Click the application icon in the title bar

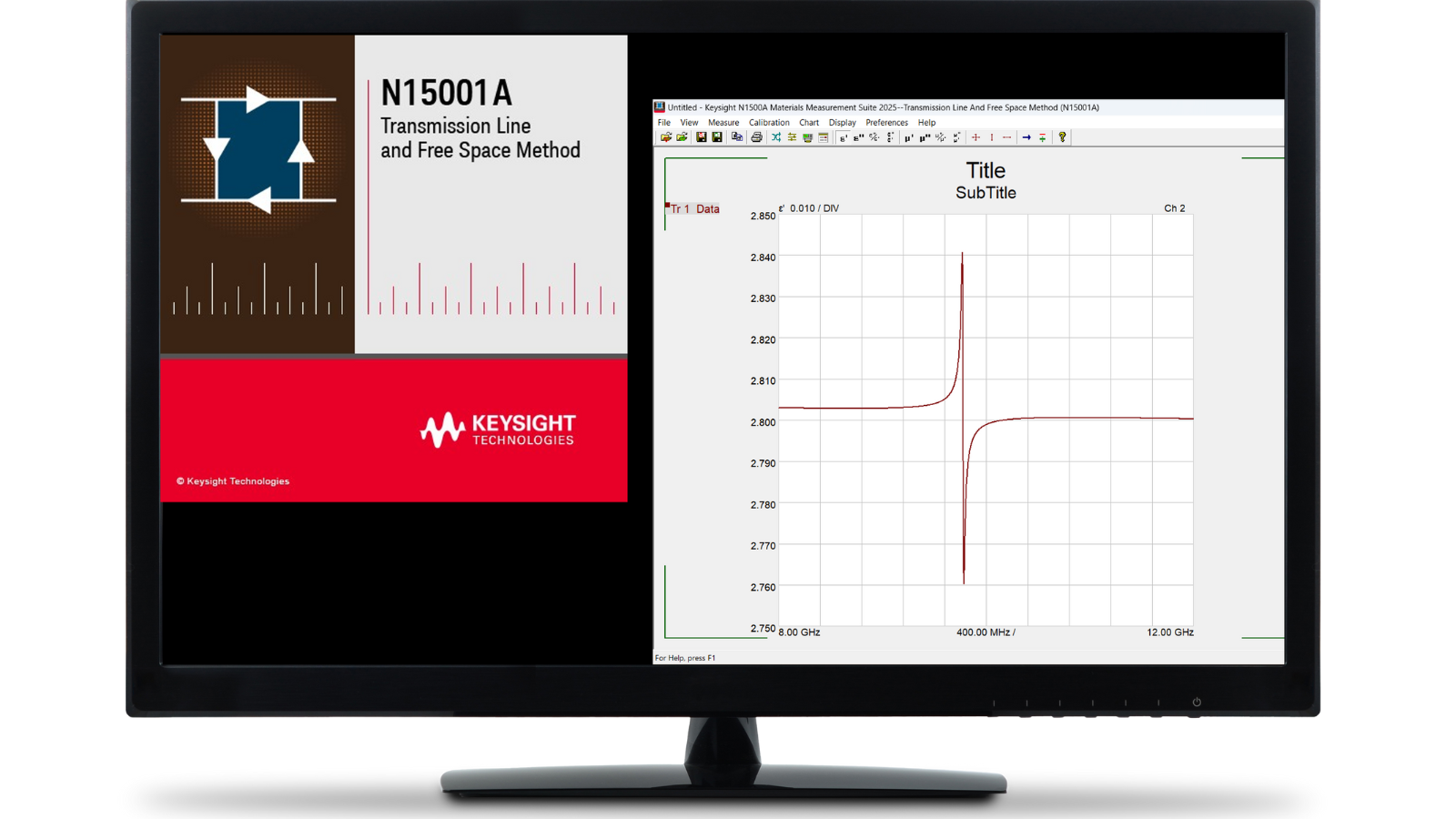coord(660,107)
